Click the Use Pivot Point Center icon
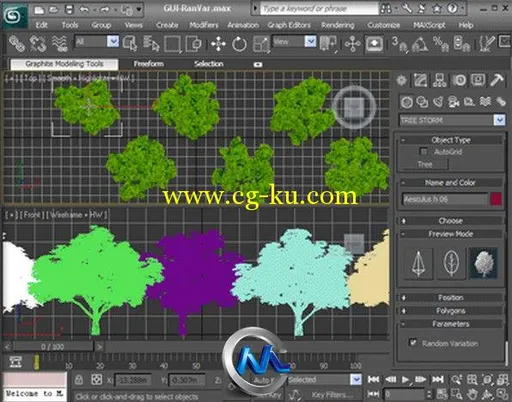Viewport: 512px width, 402px height. (x=328, y=44)
